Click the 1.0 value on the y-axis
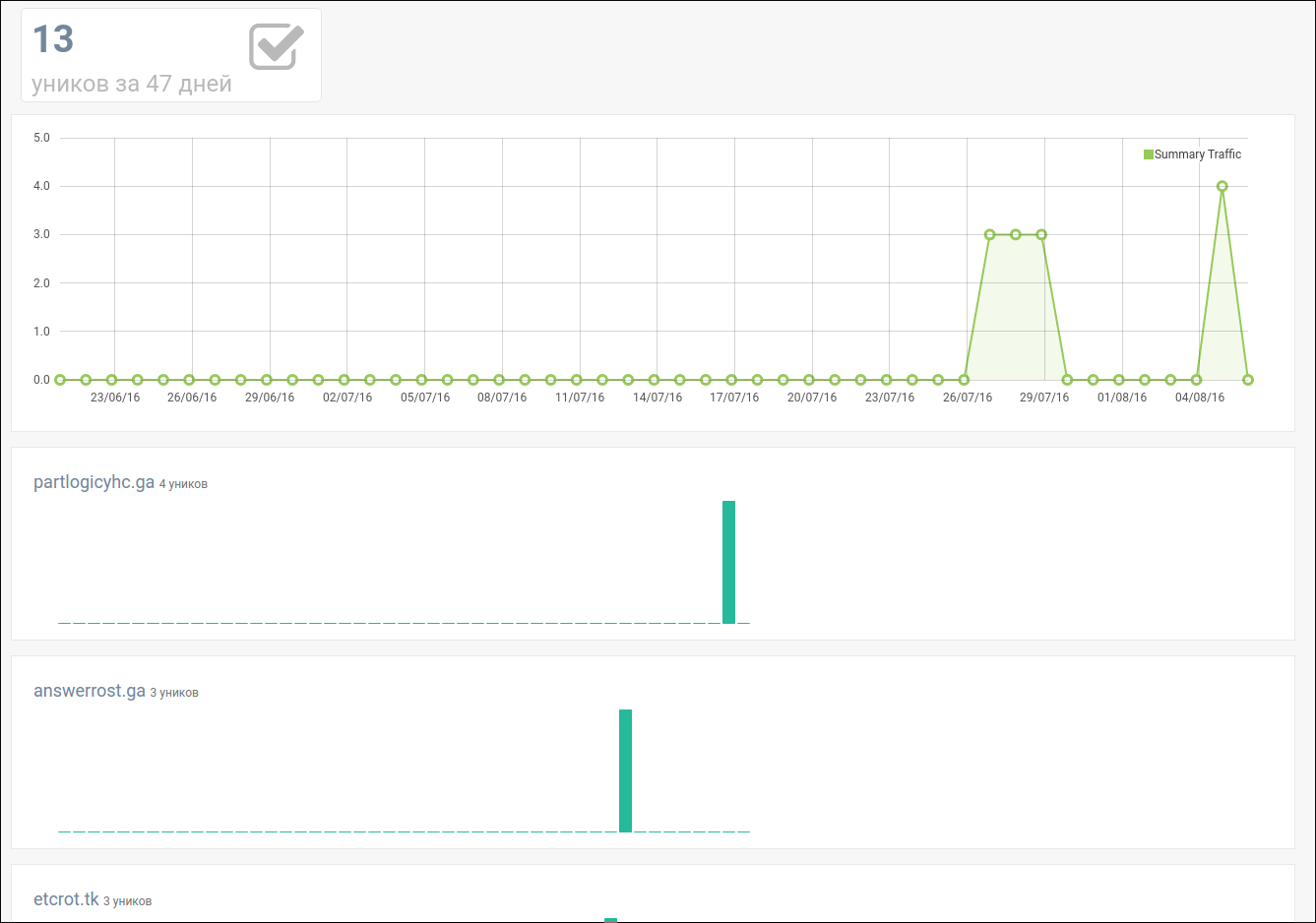This screenshot has height=923, width=1316. pyautogui.click(x=41, y=332)
